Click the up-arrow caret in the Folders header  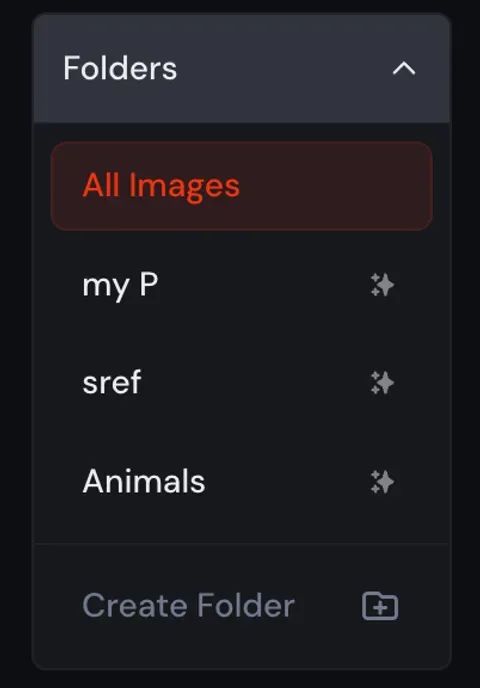404,68
